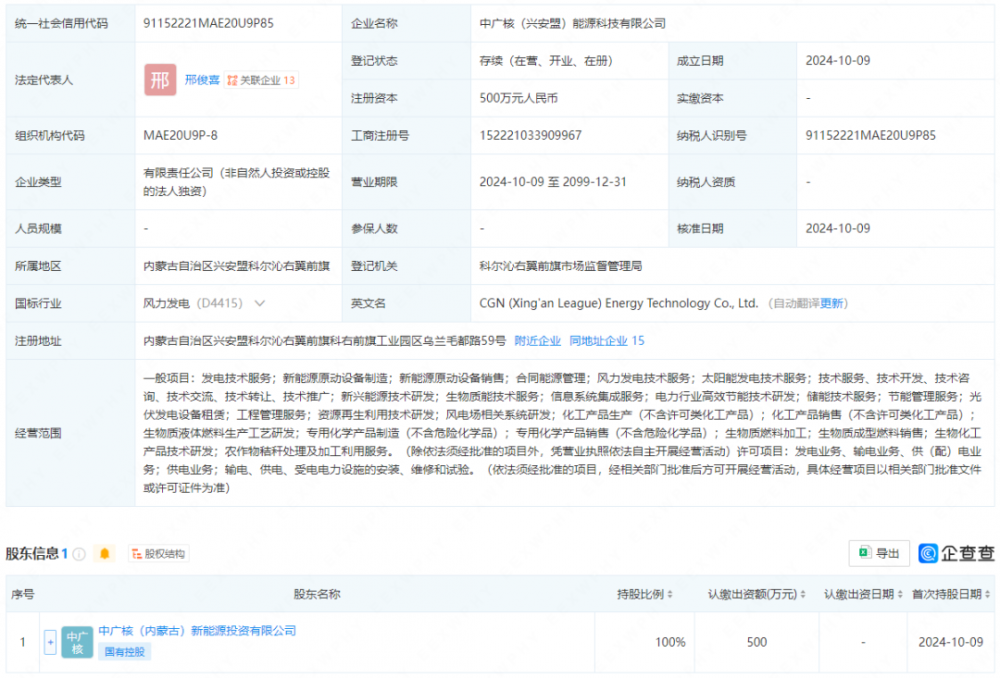Click the 股东信息 section heading
1000x678 pixels.
coord(32,554)
